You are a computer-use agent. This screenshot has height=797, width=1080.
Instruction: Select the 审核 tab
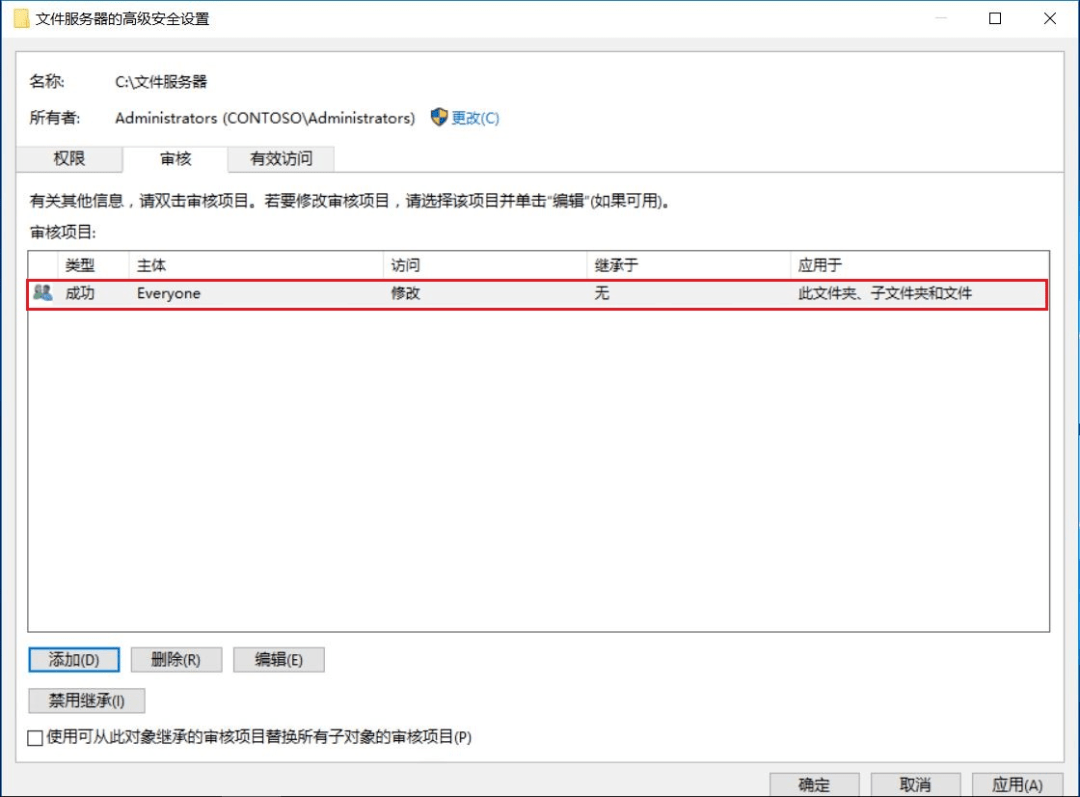pos(176,159)
